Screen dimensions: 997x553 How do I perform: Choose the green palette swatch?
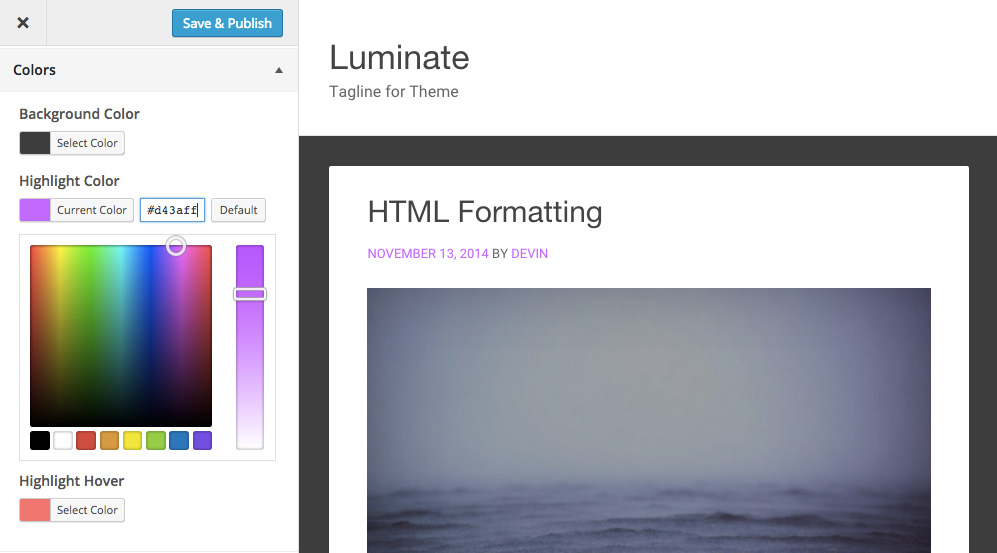[156, 440]
